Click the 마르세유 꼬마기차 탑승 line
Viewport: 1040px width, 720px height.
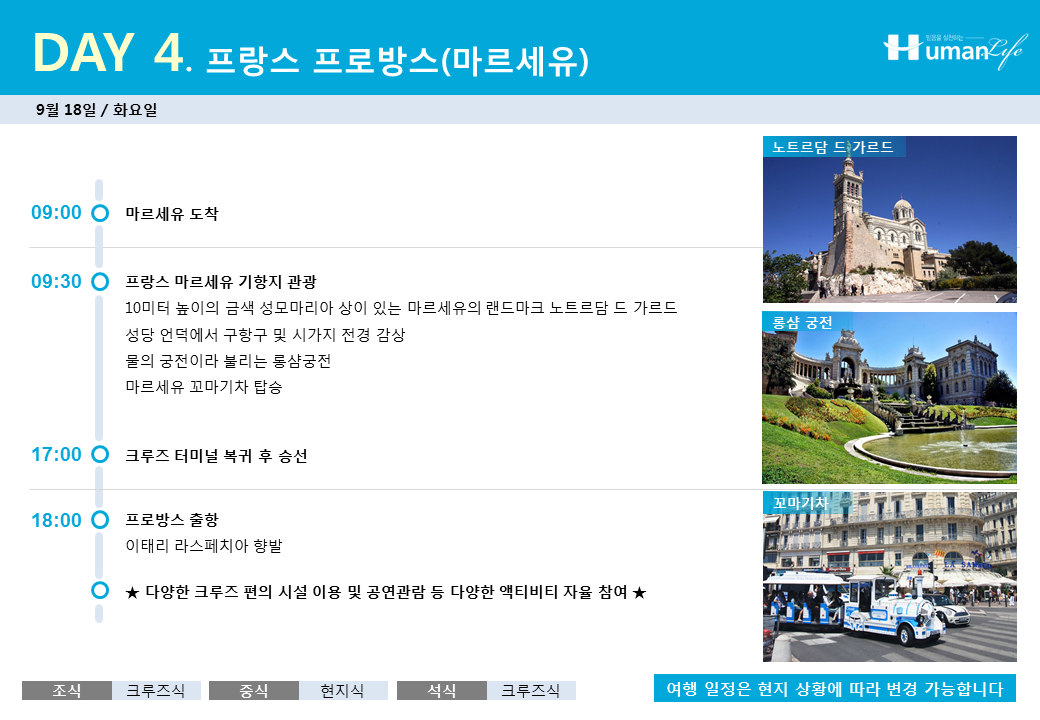coord(204,387)
